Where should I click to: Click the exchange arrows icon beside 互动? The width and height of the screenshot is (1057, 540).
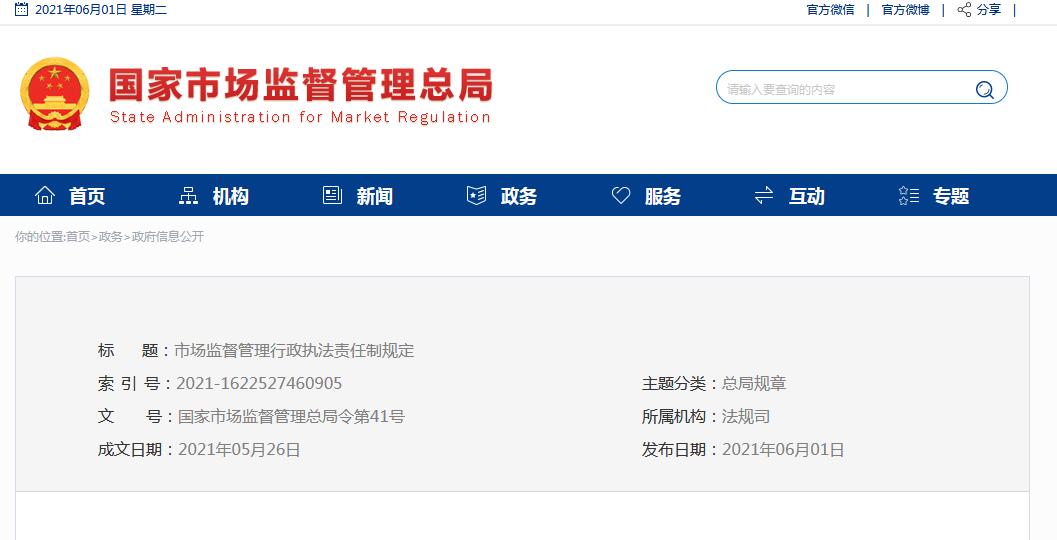point(764,196)
